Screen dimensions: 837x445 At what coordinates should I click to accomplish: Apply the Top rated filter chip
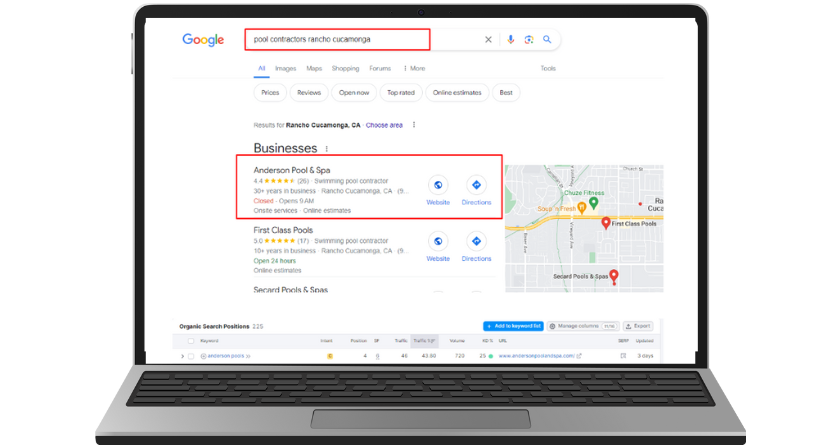coord(401,92)
